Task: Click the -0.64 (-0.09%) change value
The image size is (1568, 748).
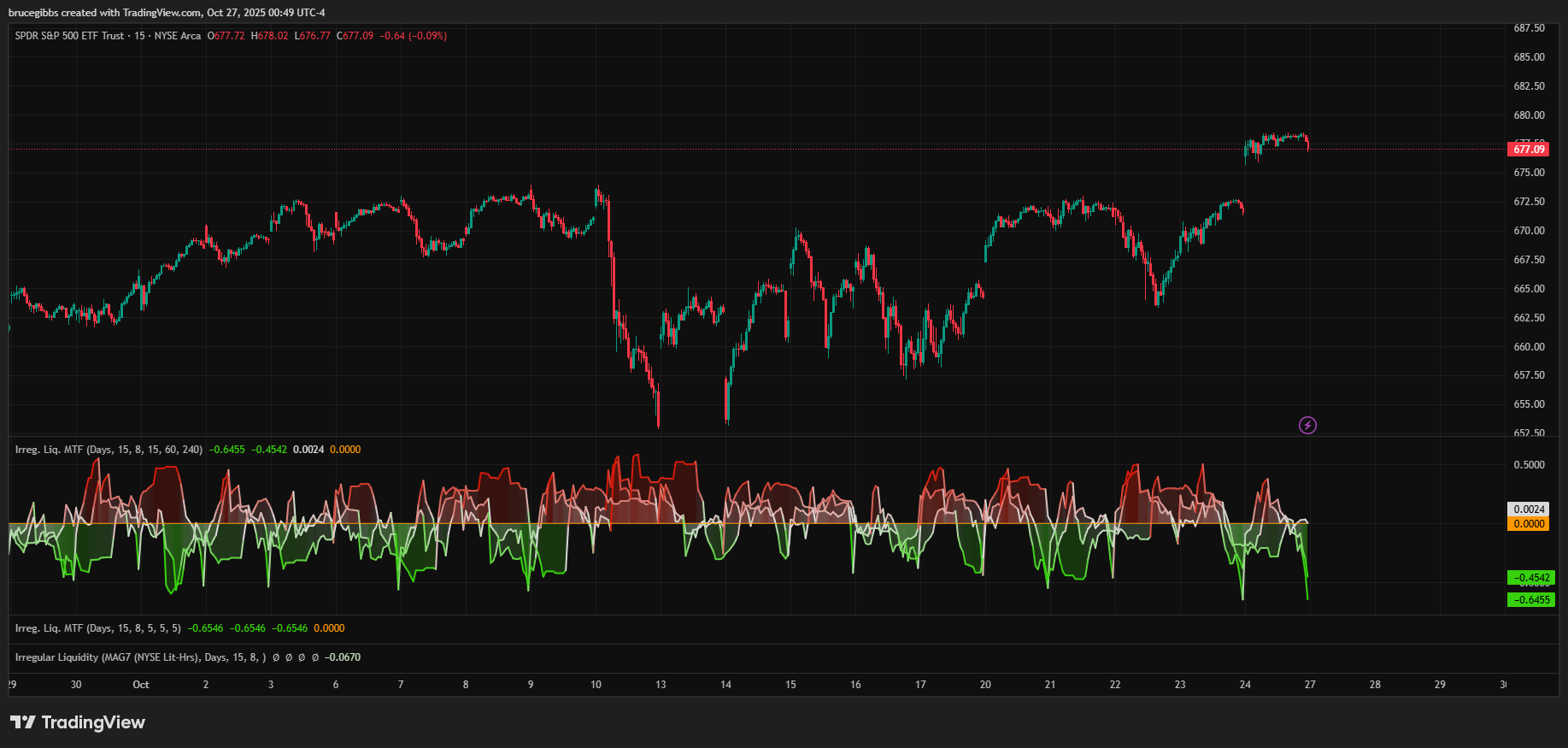Action: [x=414, y=36]
